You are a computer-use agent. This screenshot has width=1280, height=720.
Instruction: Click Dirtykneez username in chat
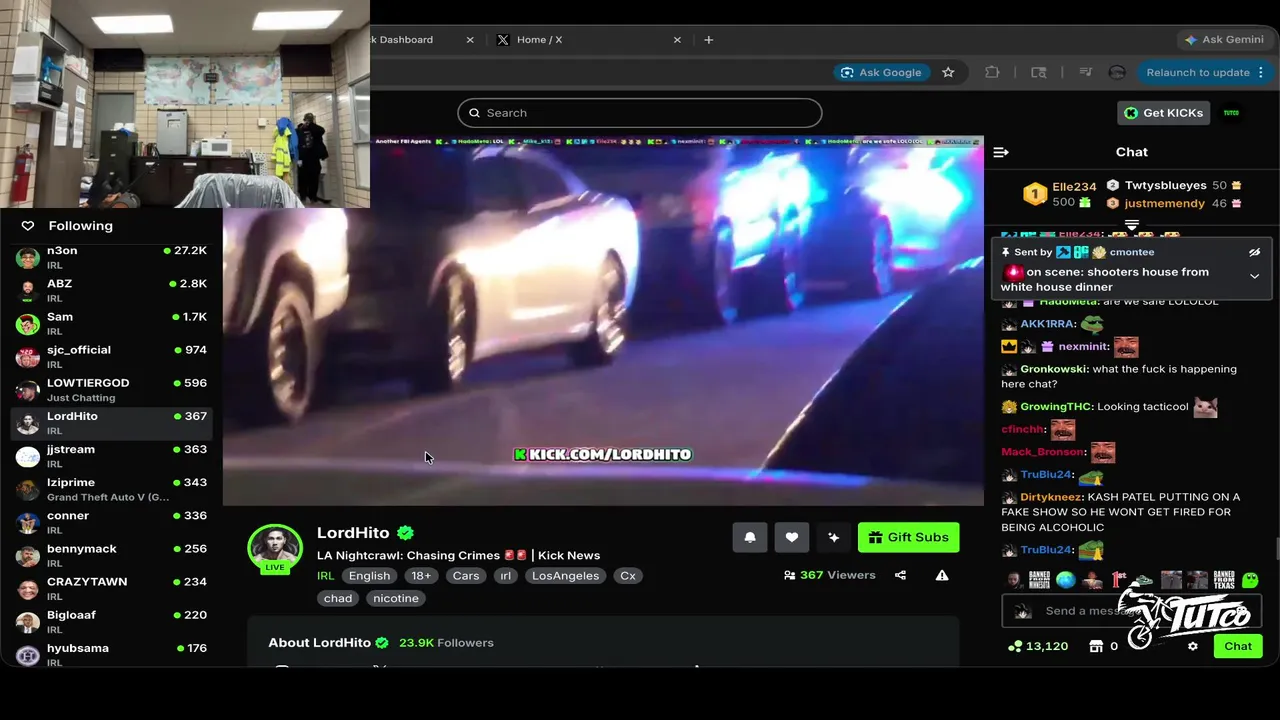click(x=1051, y=497)
